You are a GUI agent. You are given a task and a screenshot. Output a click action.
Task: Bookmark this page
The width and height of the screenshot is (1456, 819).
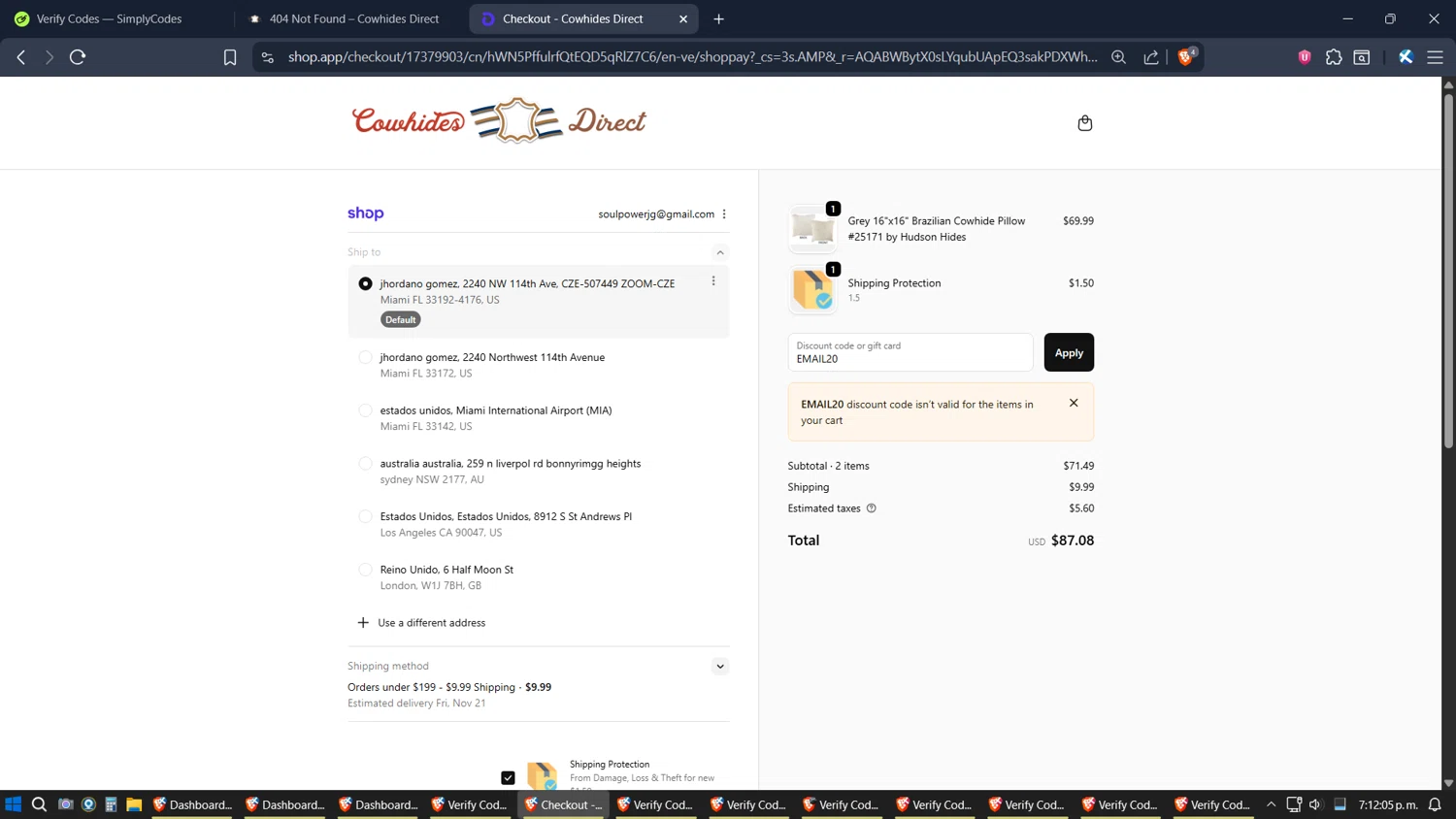230,57
